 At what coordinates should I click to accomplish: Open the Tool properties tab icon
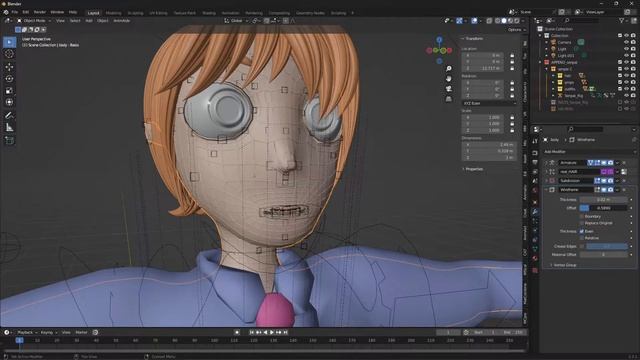535,141
